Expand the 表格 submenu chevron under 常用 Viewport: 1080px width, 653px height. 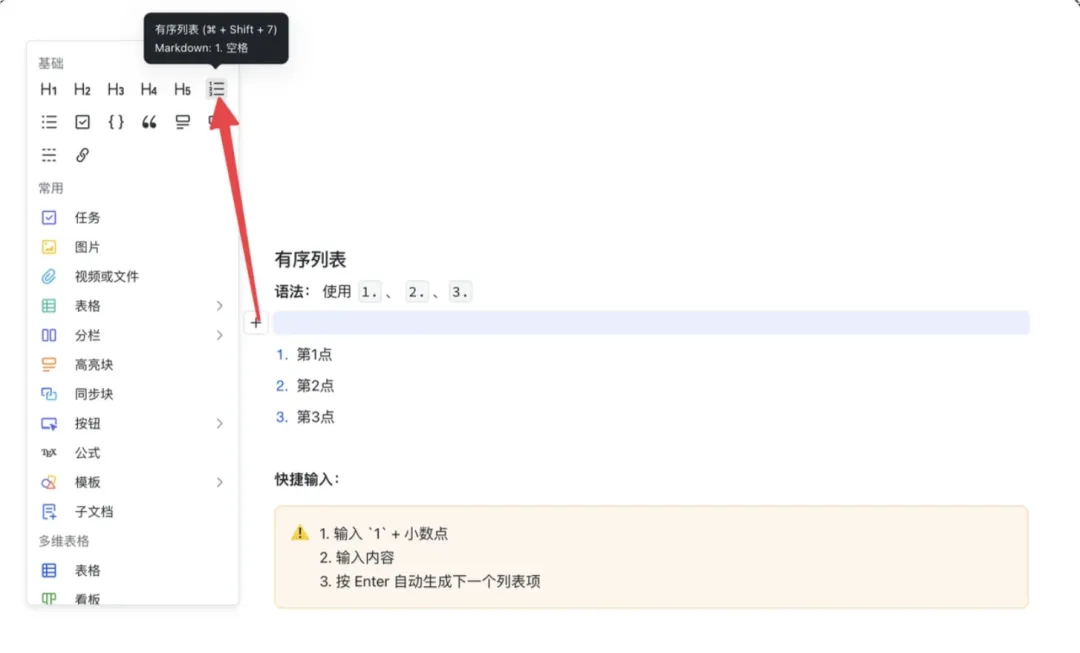tap(219, 306)
